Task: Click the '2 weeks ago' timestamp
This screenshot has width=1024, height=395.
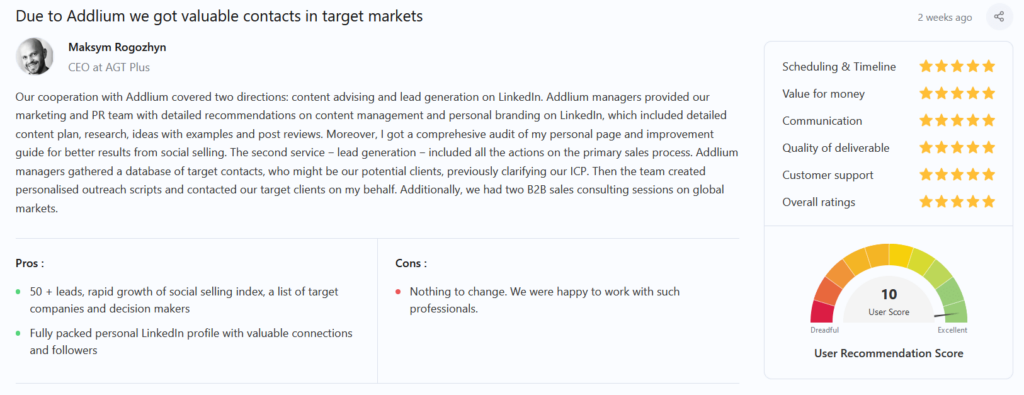Action: point(944,18)
